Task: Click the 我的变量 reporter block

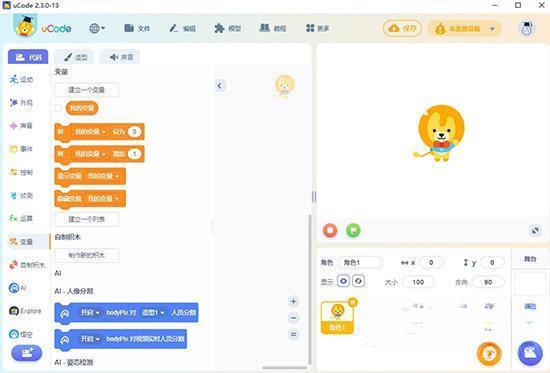Action: click(82, 108)
